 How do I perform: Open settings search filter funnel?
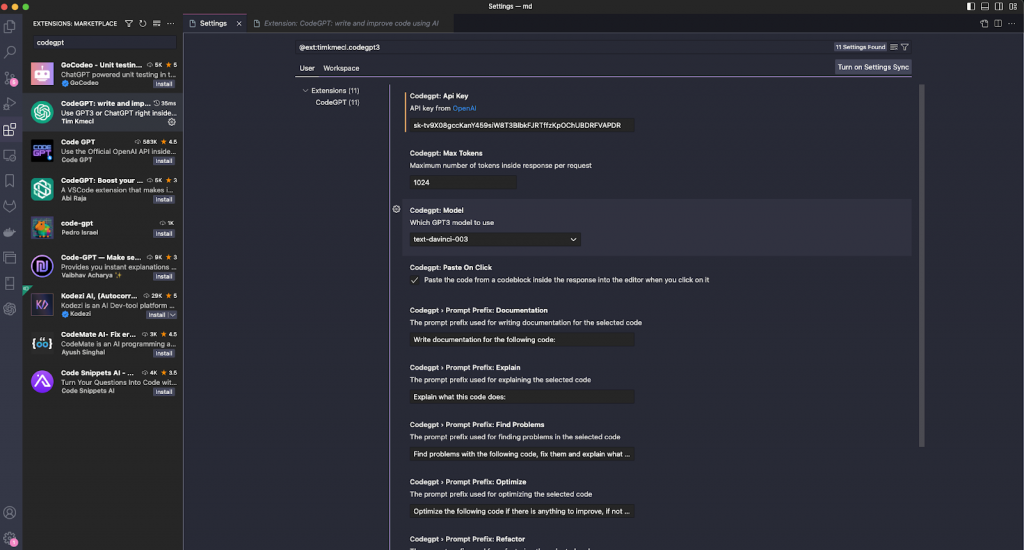point(905,47)
